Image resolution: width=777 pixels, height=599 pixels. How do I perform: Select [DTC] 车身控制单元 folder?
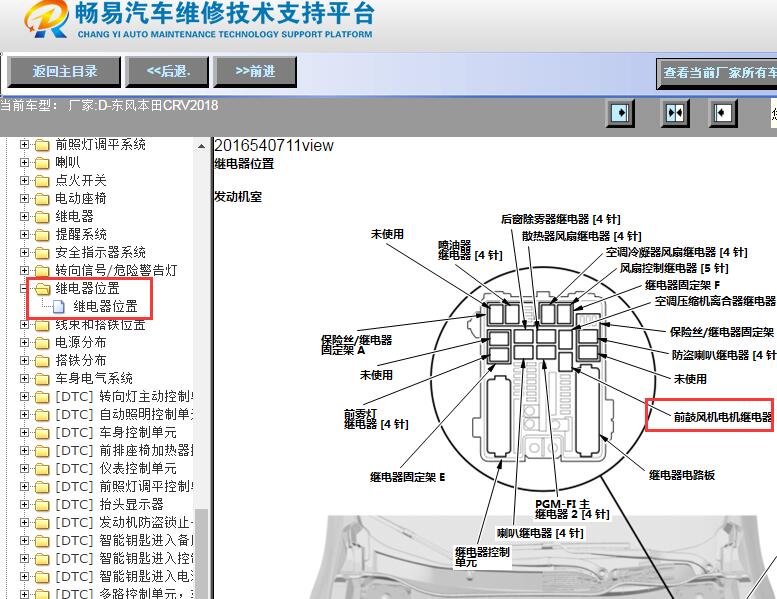(115, 433)
